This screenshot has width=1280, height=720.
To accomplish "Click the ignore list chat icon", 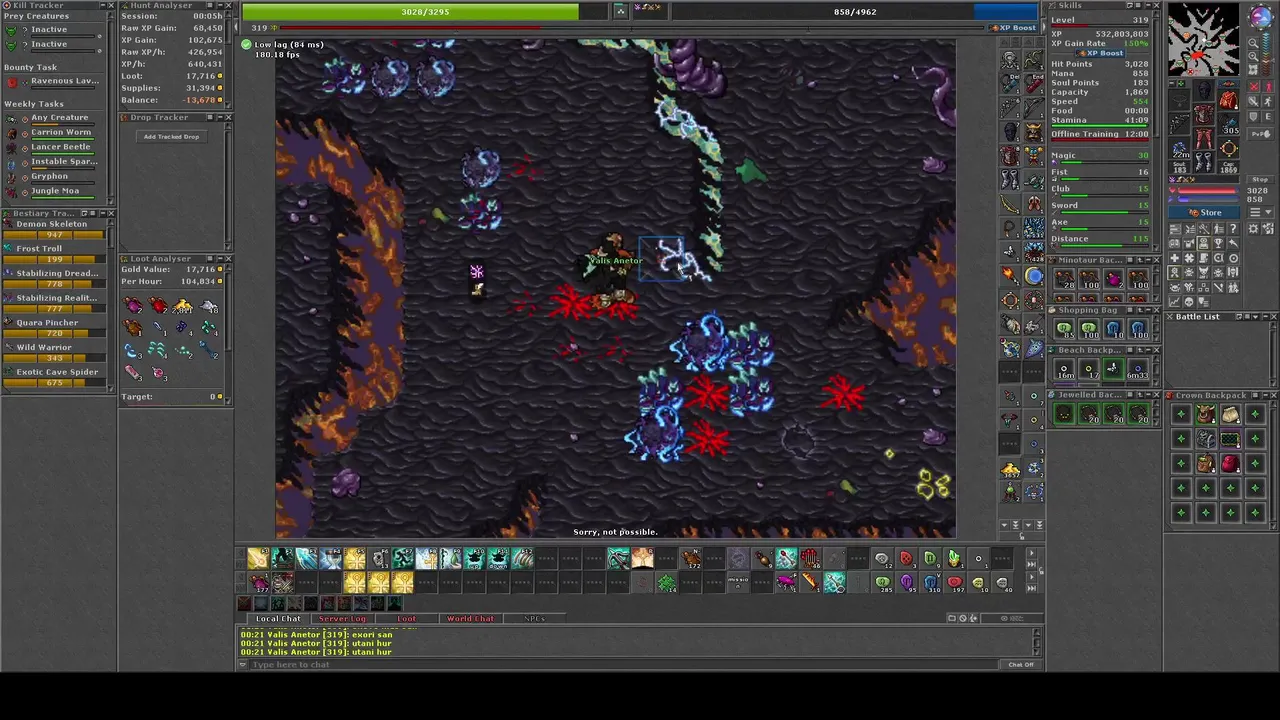I will click(963, 618).
